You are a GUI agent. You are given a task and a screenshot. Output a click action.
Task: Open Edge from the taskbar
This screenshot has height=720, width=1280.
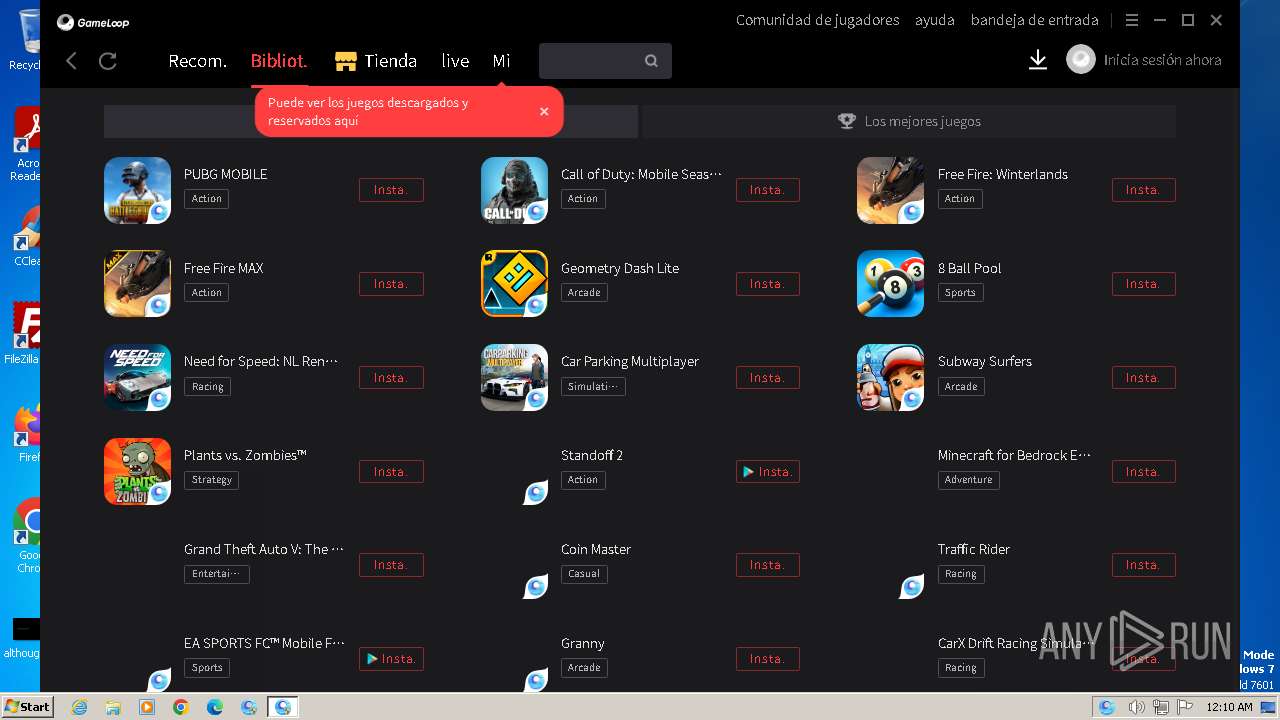point(215,707)
